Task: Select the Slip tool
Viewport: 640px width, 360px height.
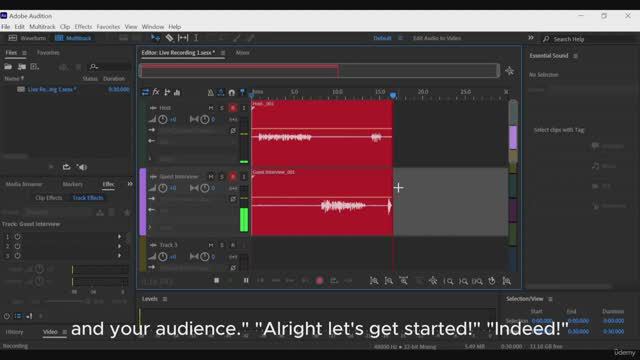Action: pos(183,38)
